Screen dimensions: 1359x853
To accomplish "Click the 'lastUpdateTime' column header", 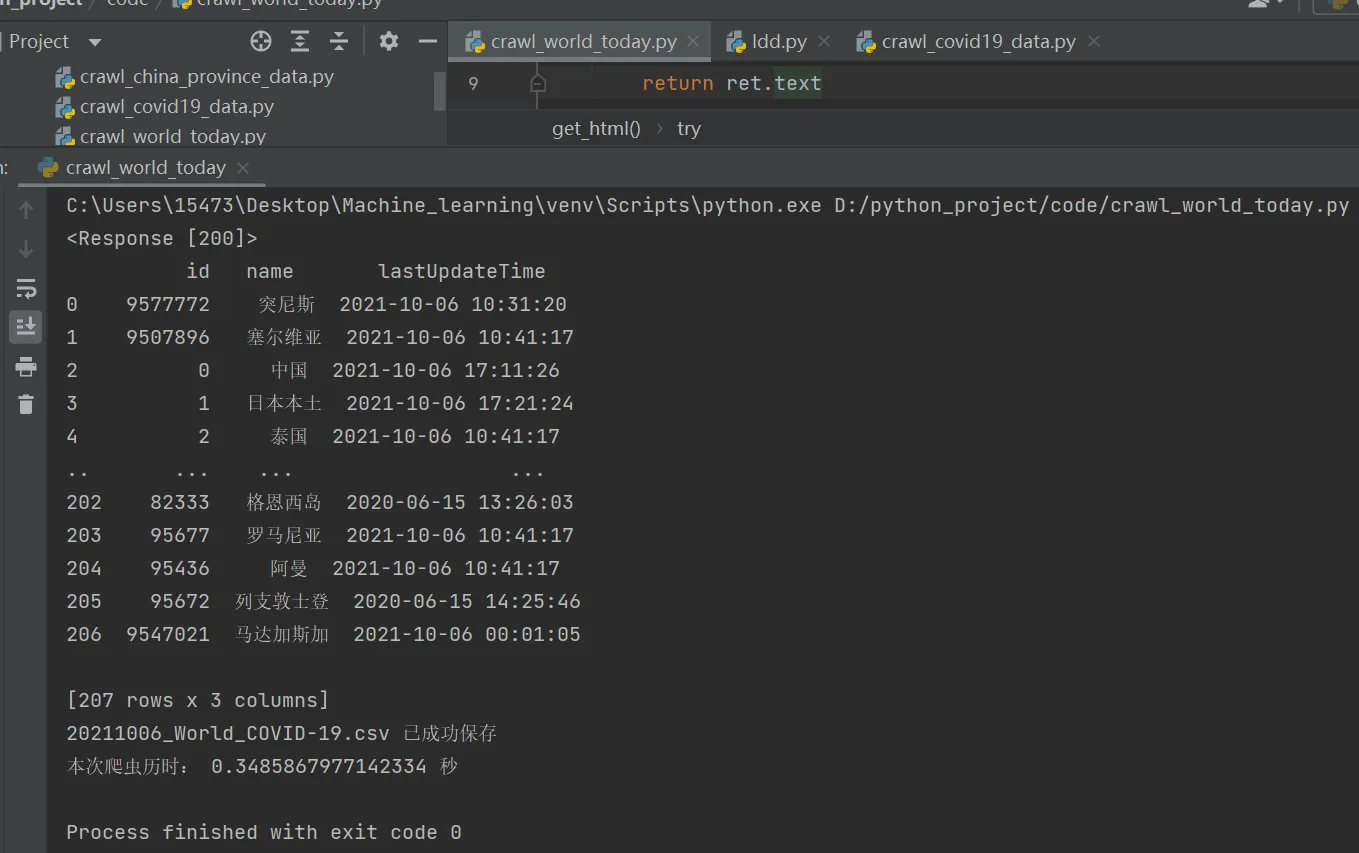I will pyautogui.click(x=462, y=272).
